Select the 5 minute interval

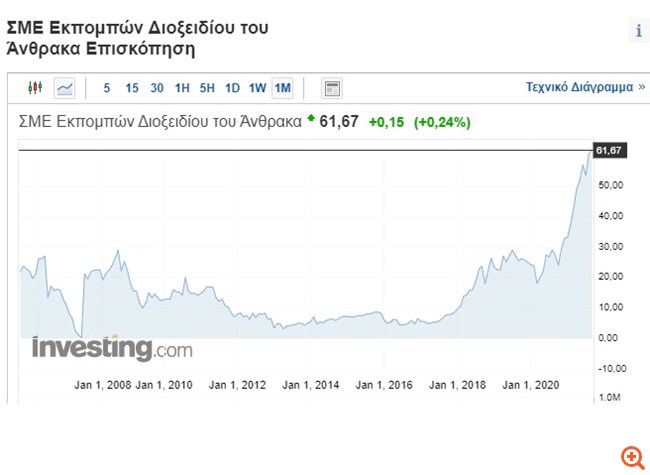107,88
